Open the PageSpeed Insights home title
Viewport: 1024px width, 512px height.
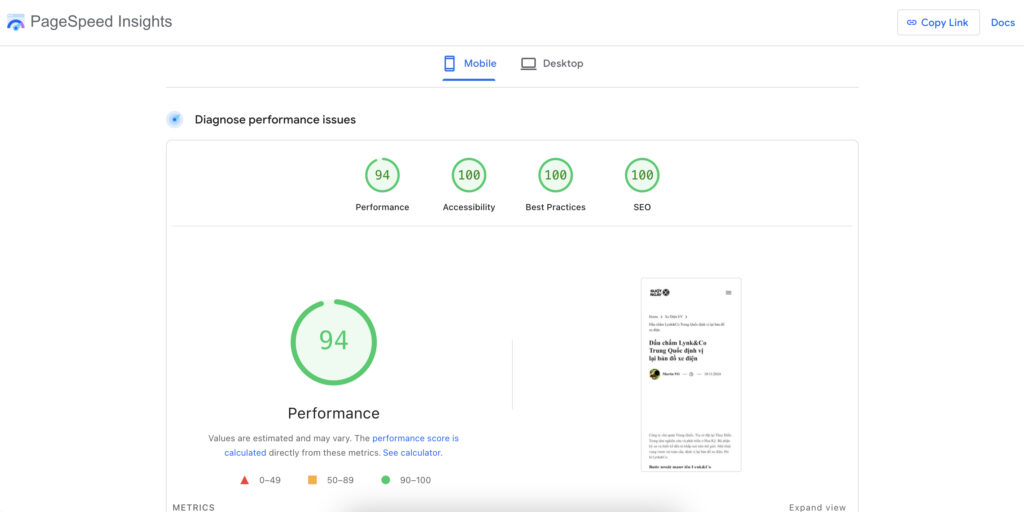click(101, 22)
